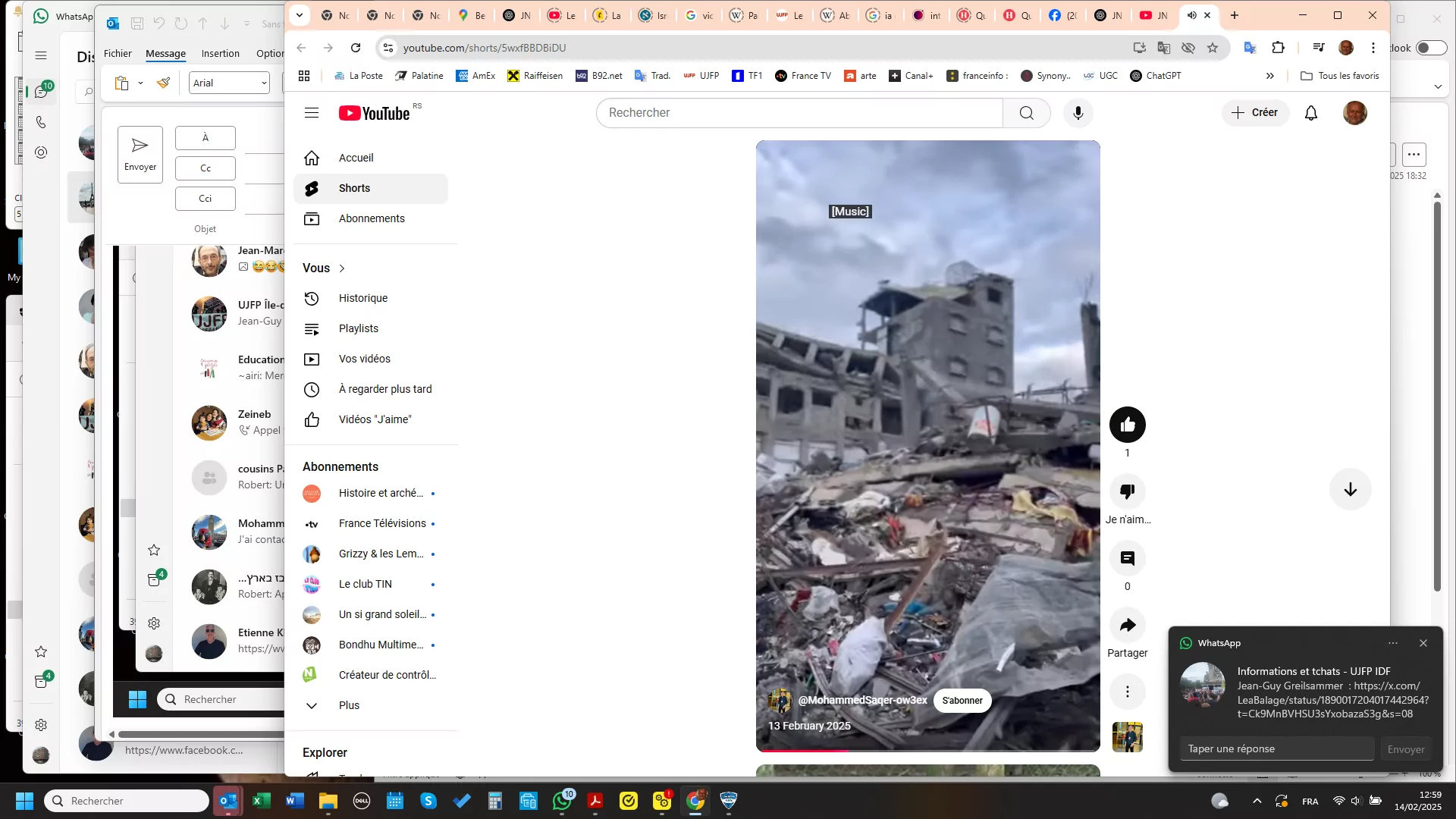The width and height of the screenshot is (1456, 819).
Task: Open the comments on the short
Action: pyautogui.click(x=1127, y=558)
